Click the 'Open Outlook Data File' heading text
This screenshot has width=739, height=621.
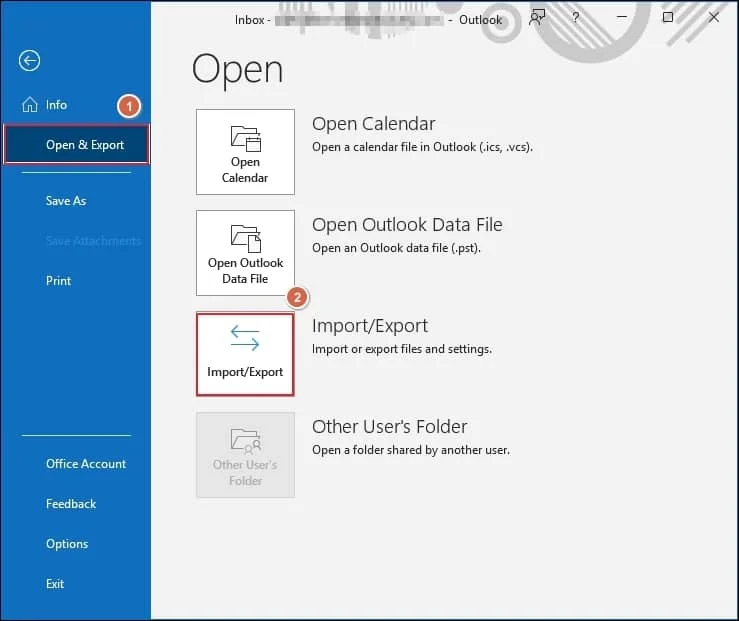(x=407, y=225)
